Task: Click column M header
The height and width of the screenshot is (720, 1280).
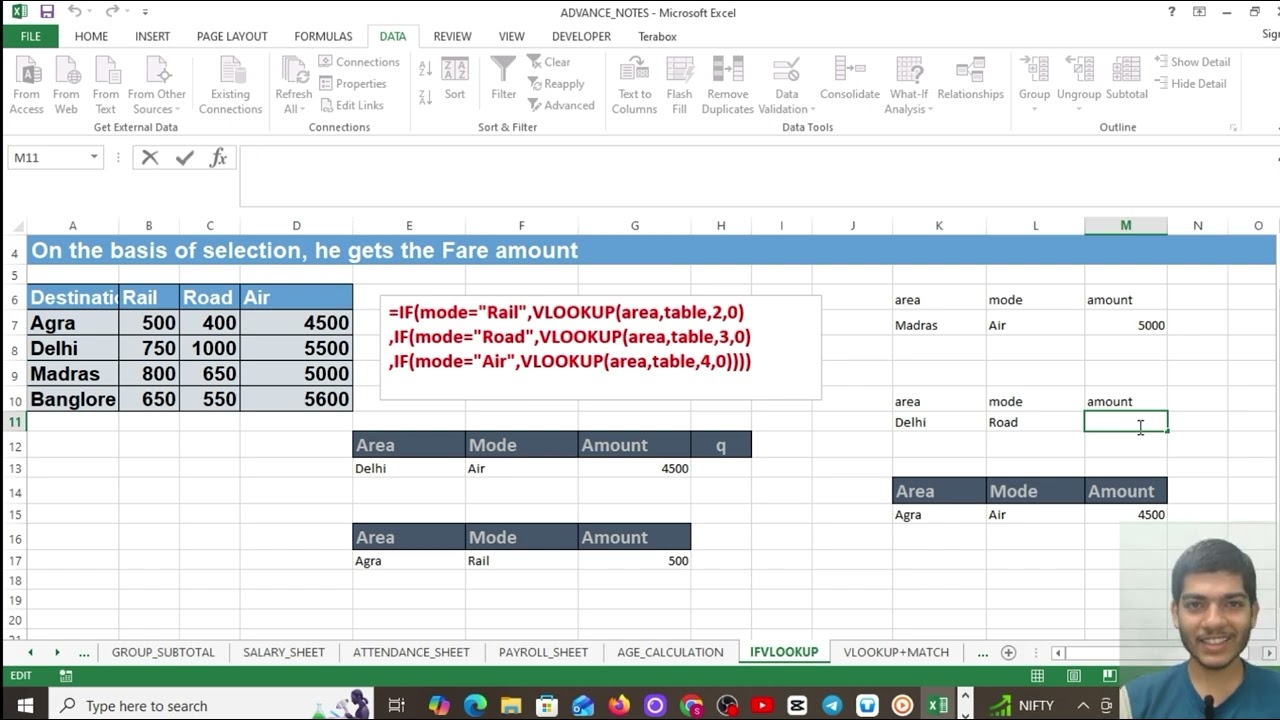Action: [x=1125, y=226]
